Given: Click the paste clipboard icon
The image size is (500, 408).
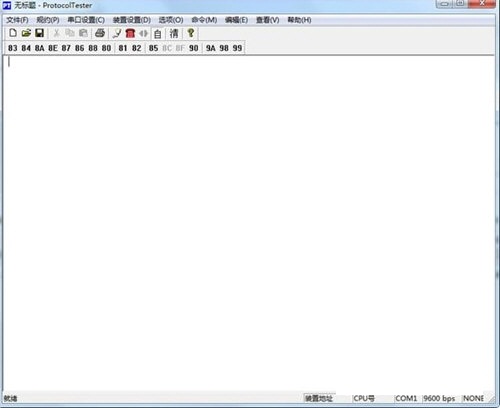Looking at the screenshot, I should click(x=83, y=33).
